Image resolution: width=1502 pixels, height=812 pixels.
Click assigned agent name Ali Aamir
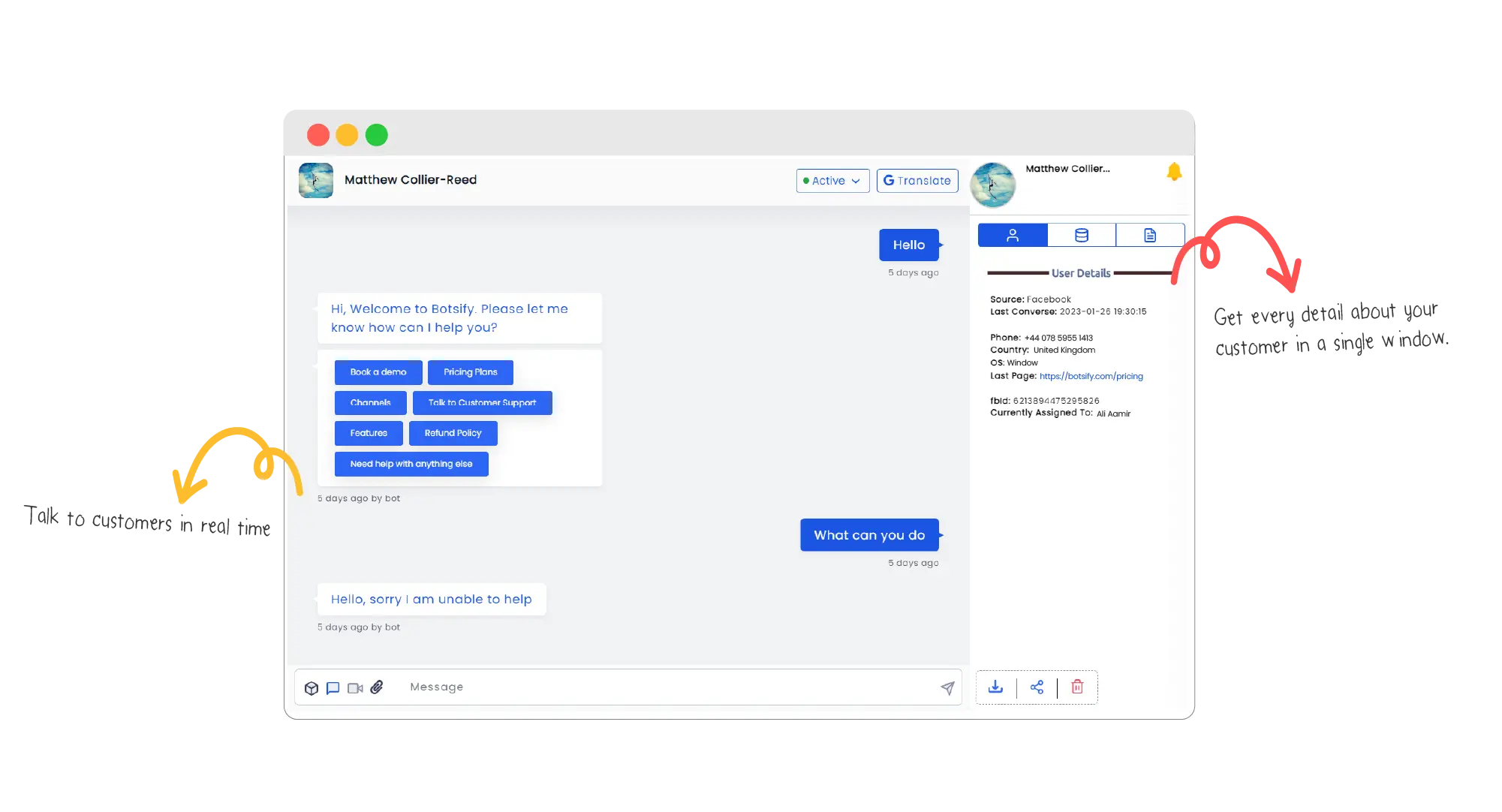[1113, 414]
